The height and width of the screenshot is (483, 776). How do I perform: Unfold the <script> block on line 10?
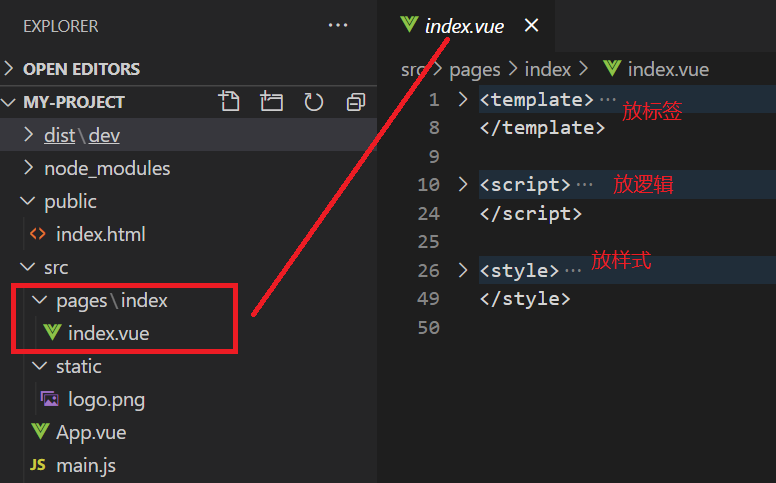click(463, 184)
